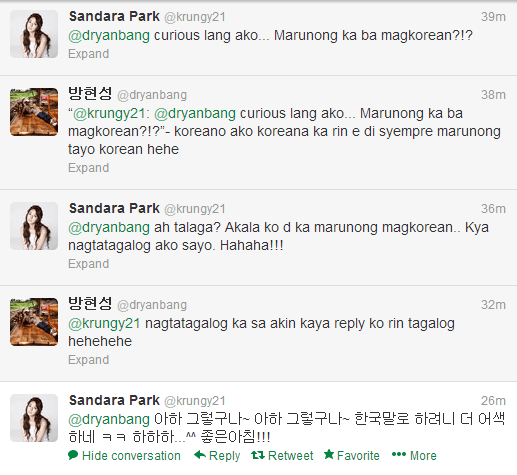This screenshot has width=517, height=475.
Task: Expand the 36m Sandara Park tweet
Action: (89, 264)
